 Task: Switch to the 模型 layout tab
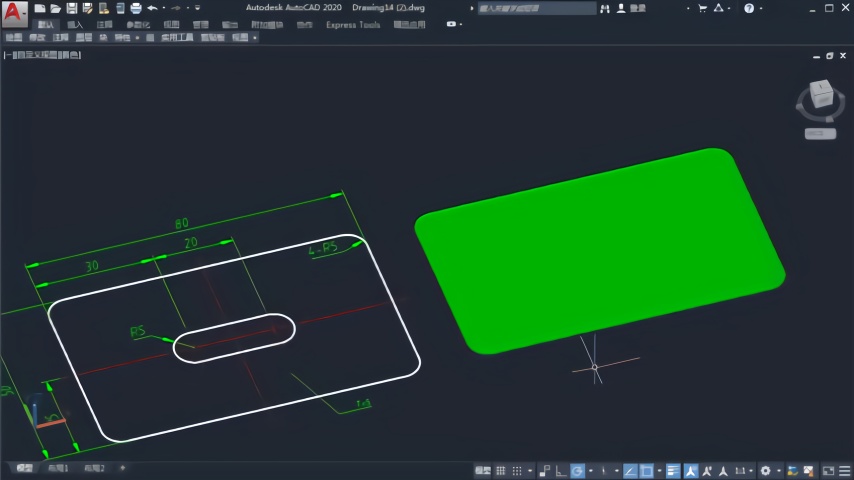point(25,468)
